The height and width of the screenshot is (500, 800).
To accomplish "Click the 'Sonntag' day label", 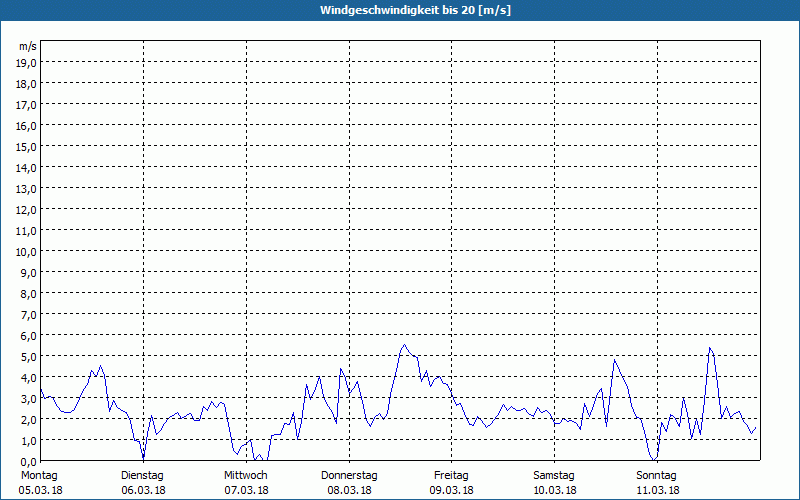I will click(x=656, y=476).
